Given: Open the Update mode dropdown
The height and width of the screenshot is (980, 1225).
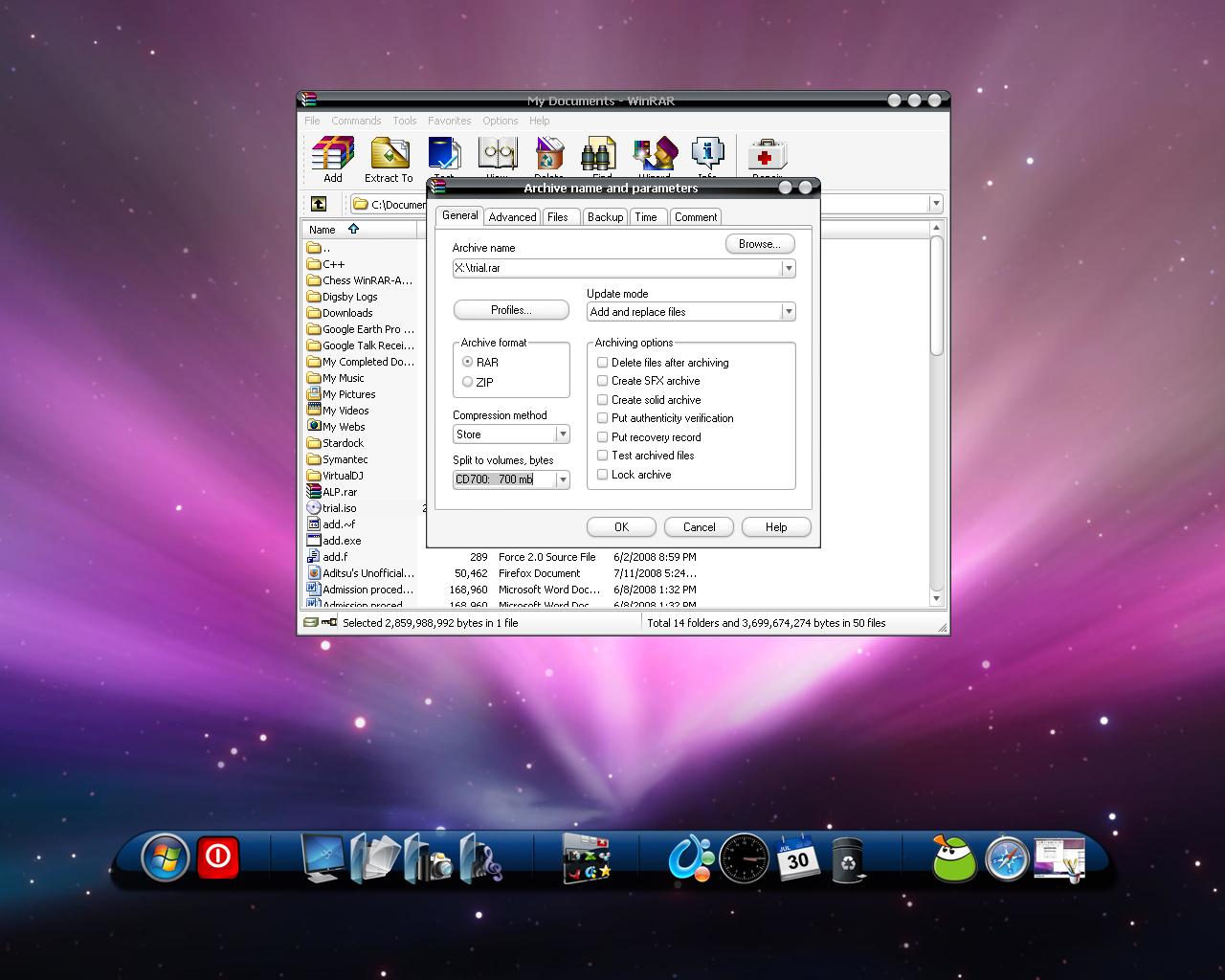Looking at the screenshot, I should (x=789, y=312).
